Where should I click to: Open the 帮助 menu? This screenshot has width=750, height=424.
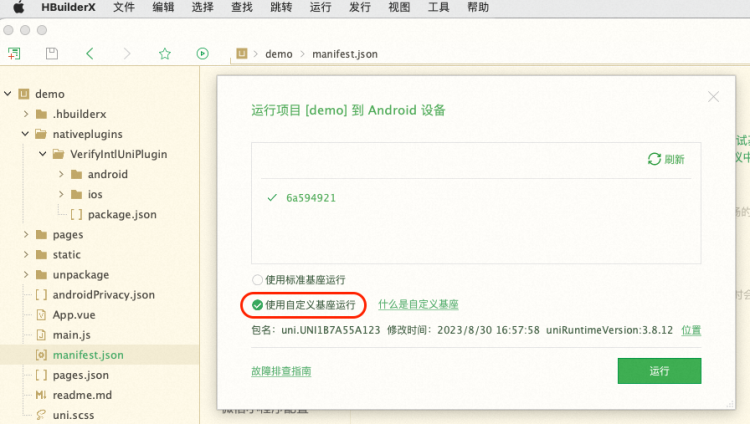(x=478, y=7)
